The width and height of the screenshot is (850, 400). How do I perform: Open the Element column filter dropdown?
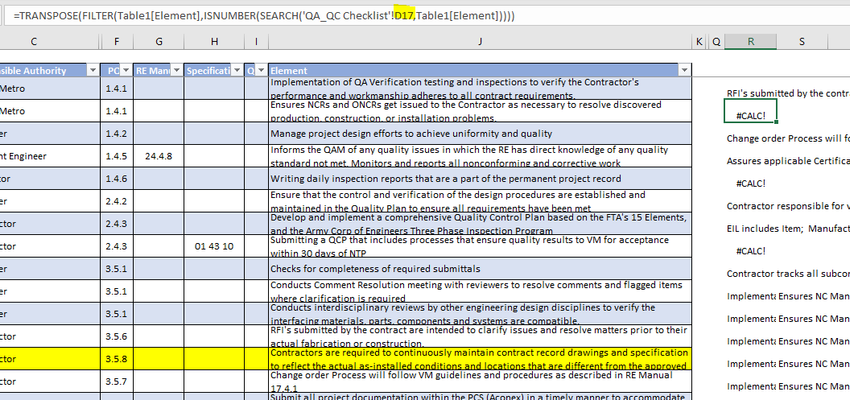point(685,70)
